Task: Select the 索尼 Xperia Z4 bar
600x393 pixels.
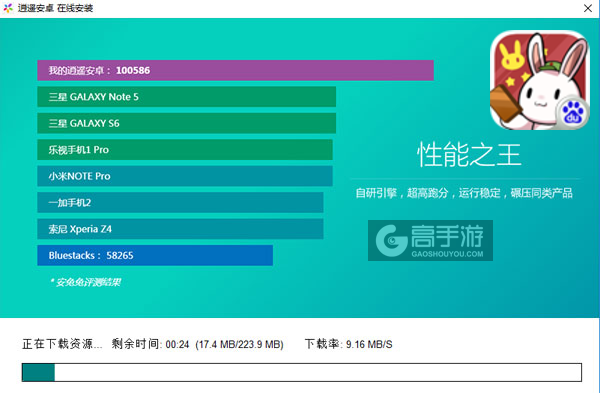Action: coord(180,229)
